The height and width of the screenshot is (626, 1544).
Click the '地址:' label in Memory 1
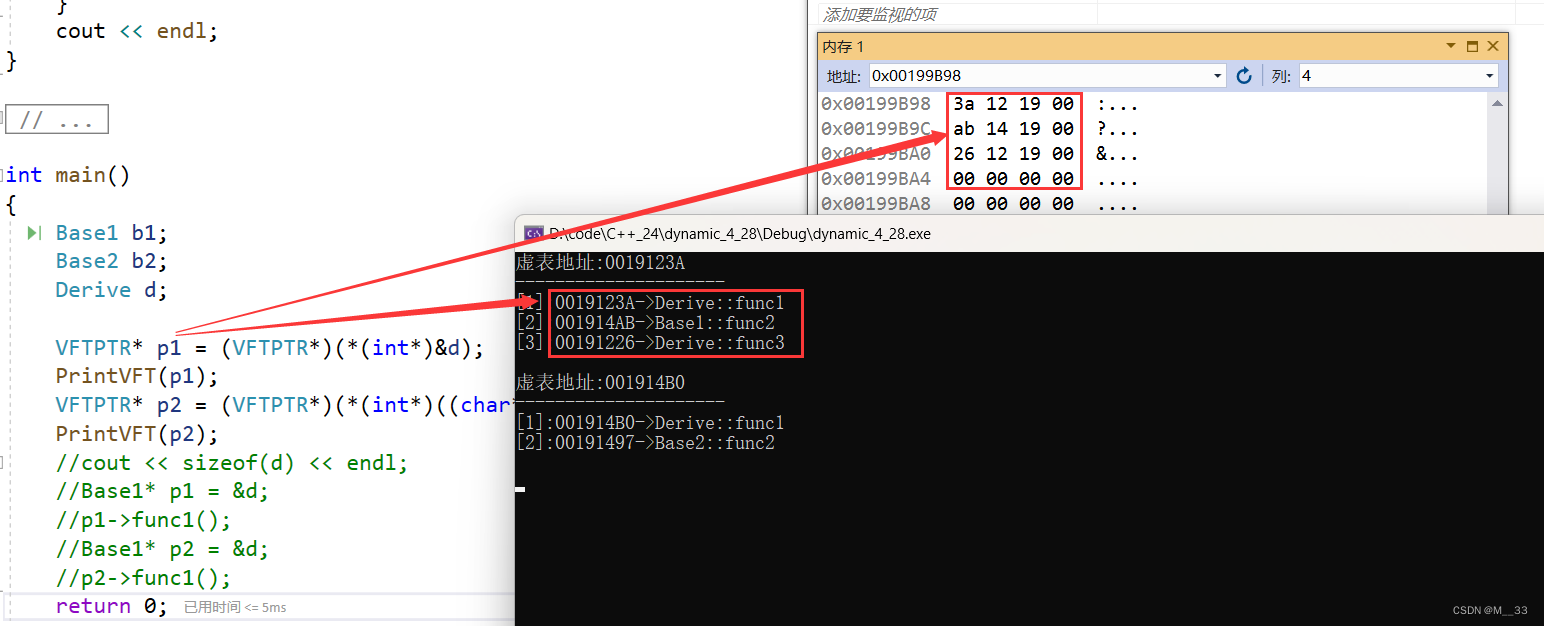(x=844, y=76)
